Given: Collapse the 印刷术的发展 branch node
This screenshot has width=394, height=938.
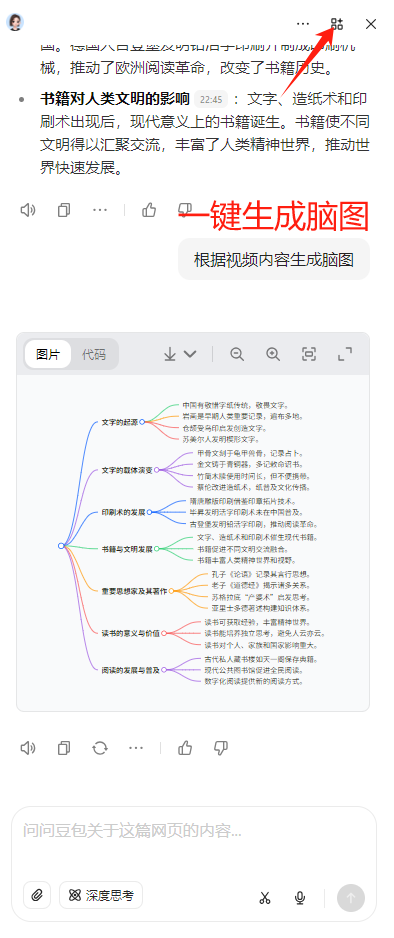Looking at the screenshot, I should tap(149, 512).
